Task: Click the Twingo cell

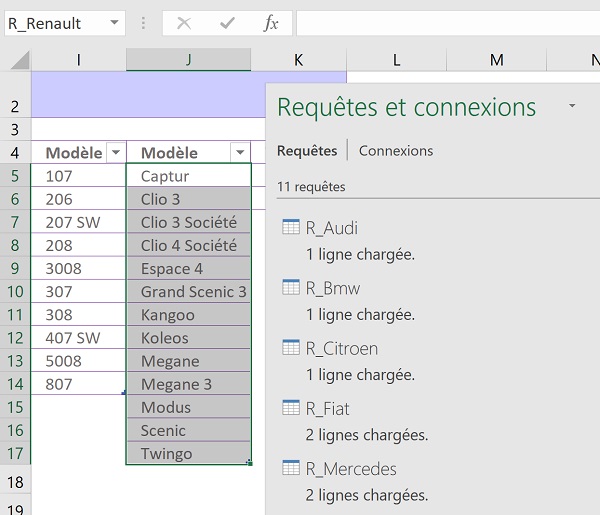Action: (189, 453)
